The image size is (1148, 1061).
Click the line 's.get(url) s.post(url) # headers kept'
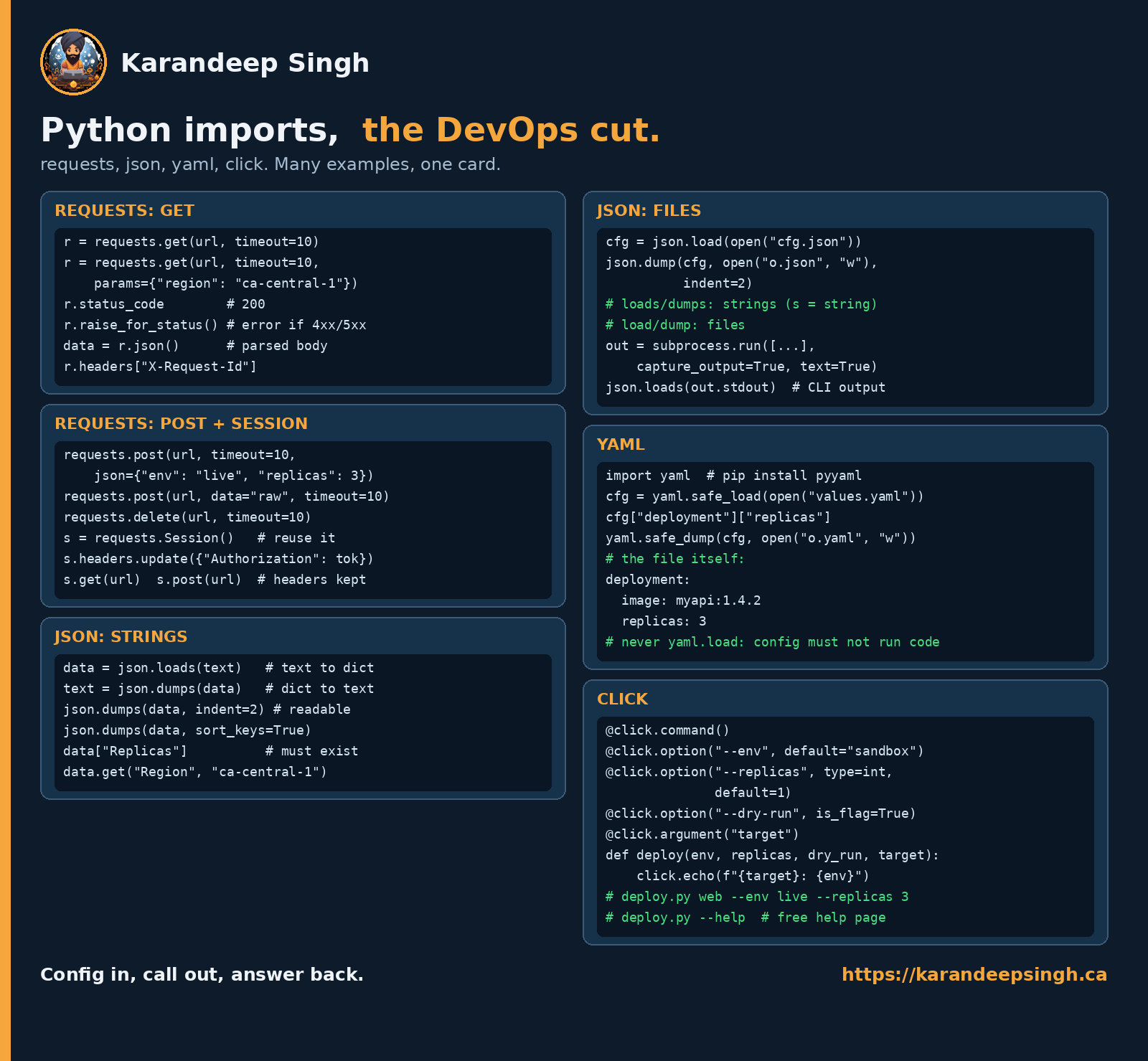click(215, 580)
